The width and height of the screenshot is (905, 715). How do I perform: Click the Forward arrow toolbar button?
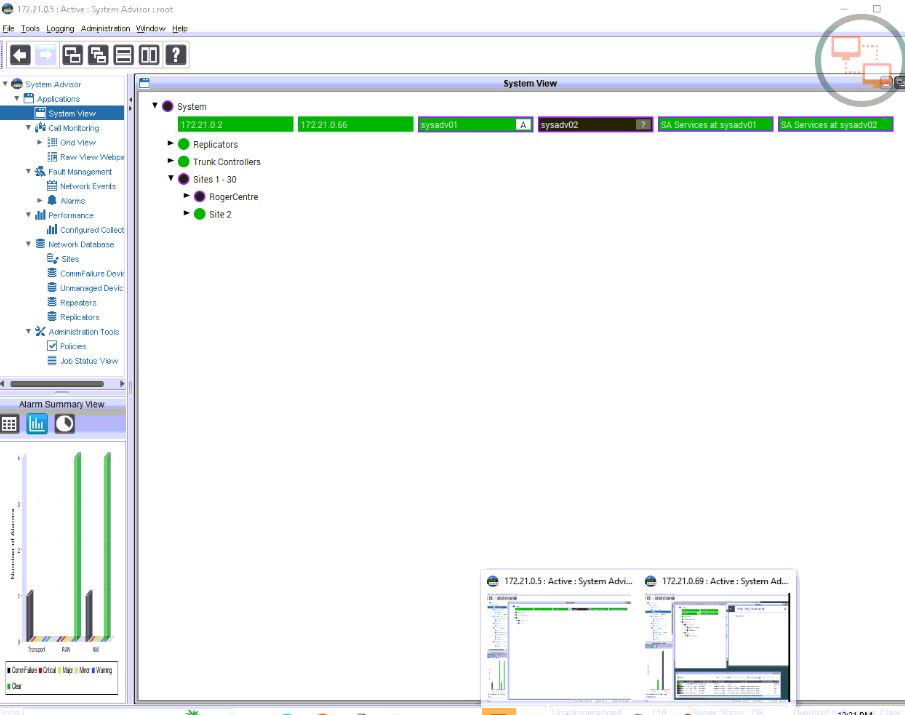(46, 55)
